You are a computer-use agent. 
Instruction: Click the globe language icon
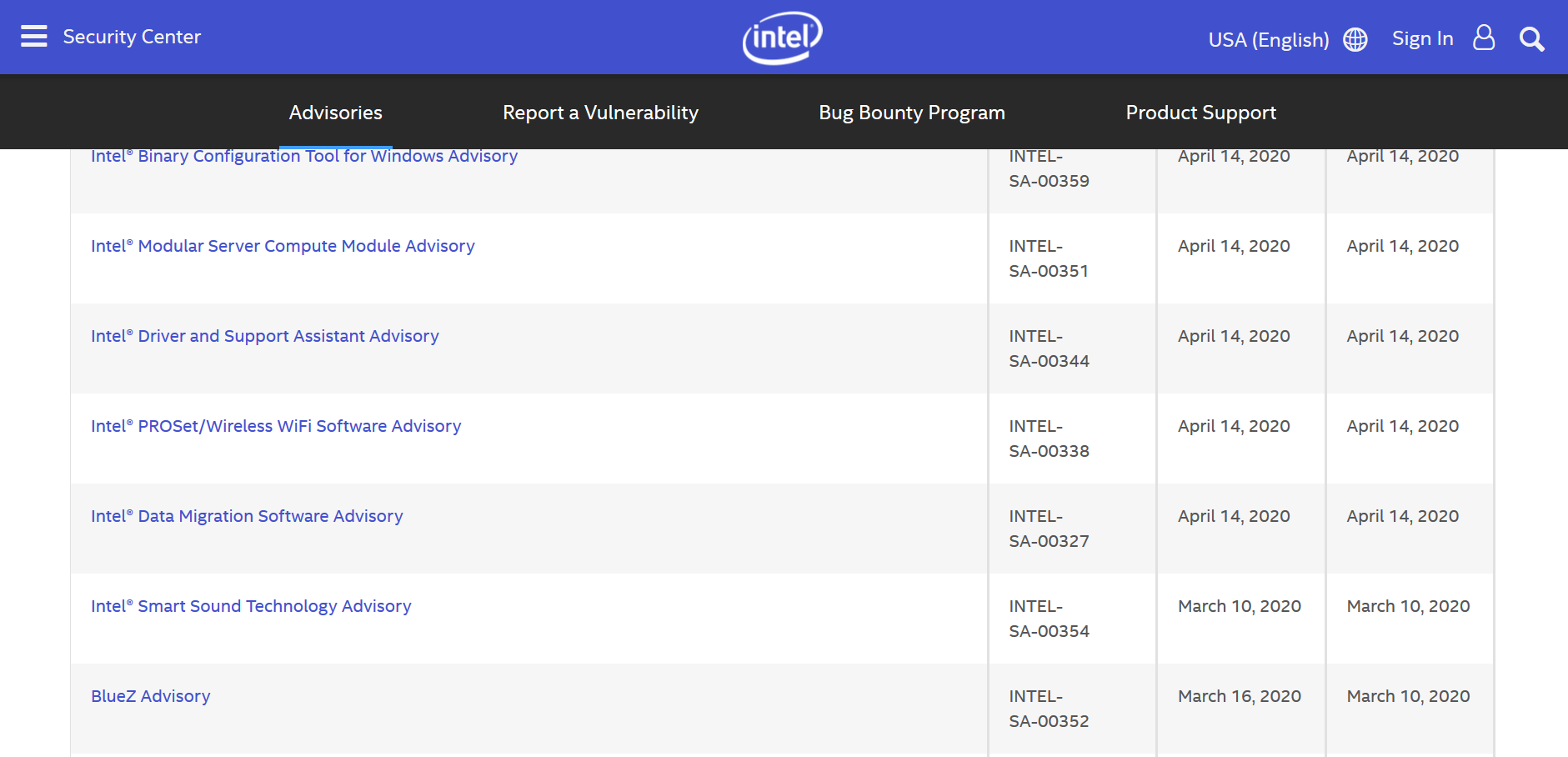1355,40
